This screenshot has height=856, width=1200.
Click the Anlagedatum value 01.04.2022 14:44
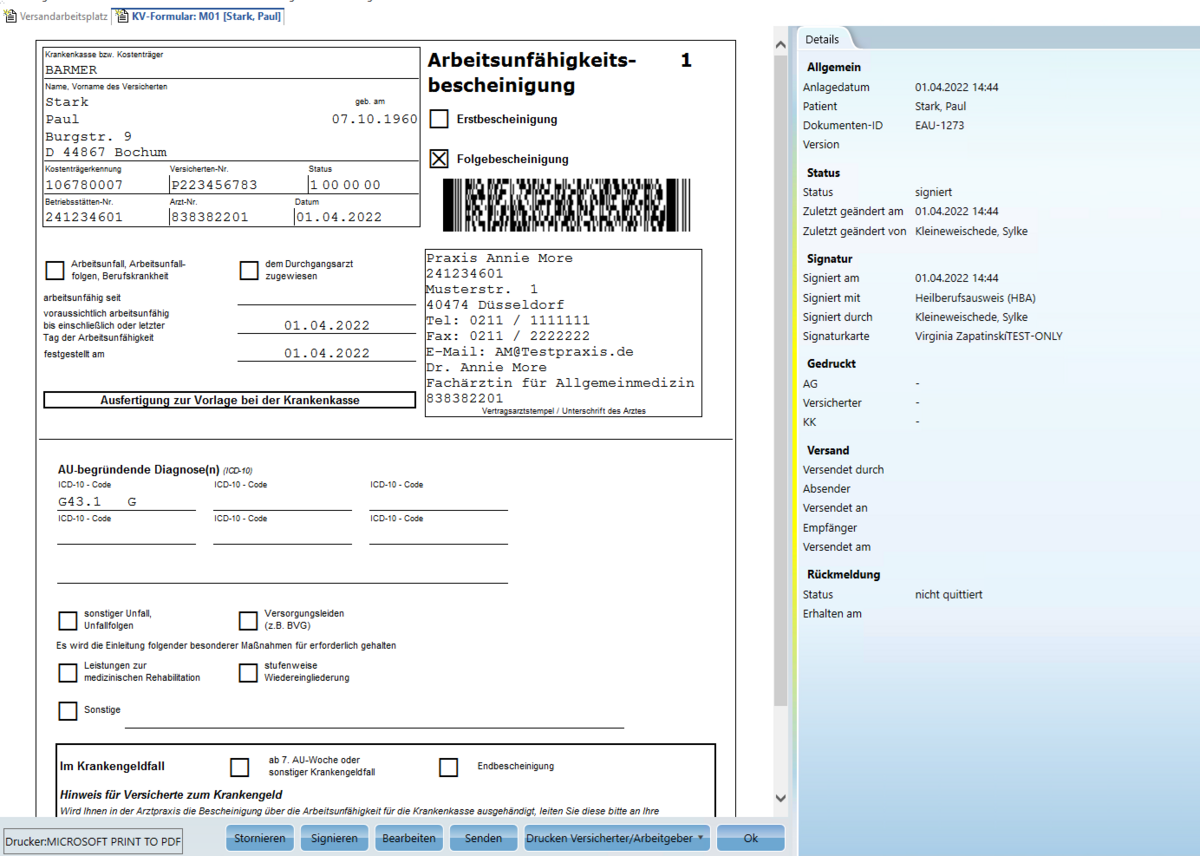pos(956,87)
